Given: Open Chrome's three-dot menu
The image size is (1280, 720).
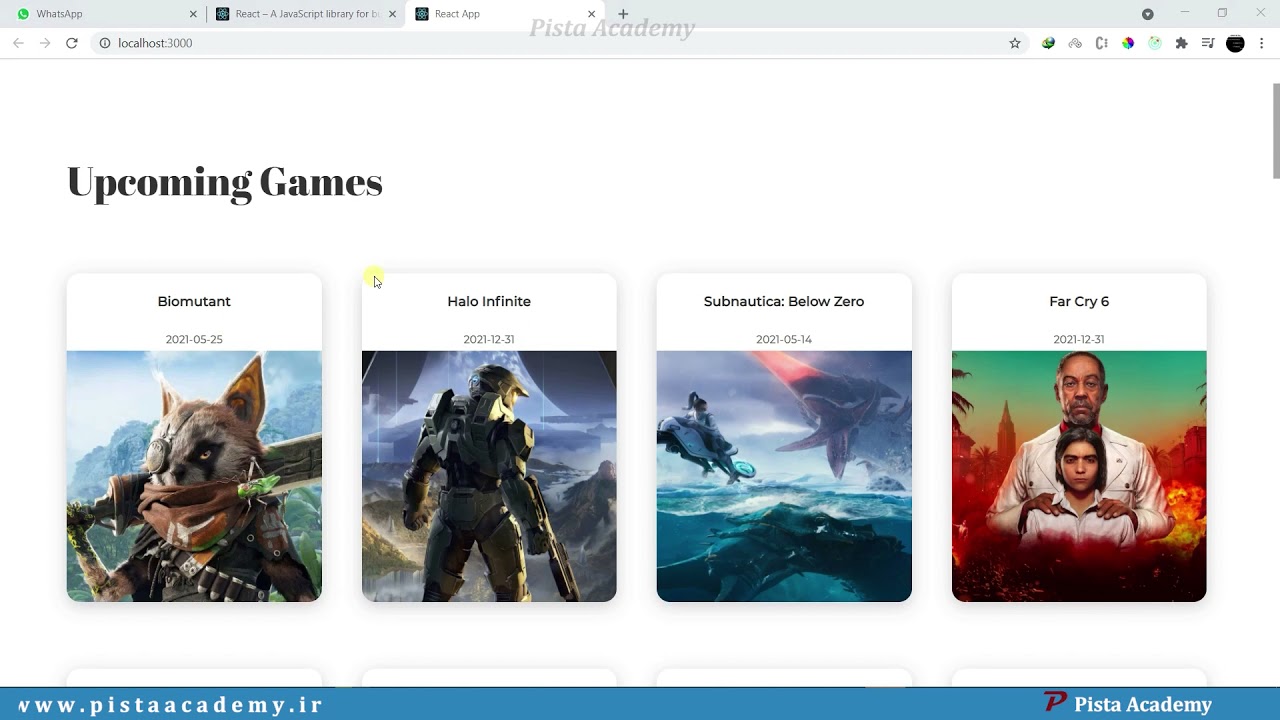Looking at the screenshot, I should (1262, 43).
